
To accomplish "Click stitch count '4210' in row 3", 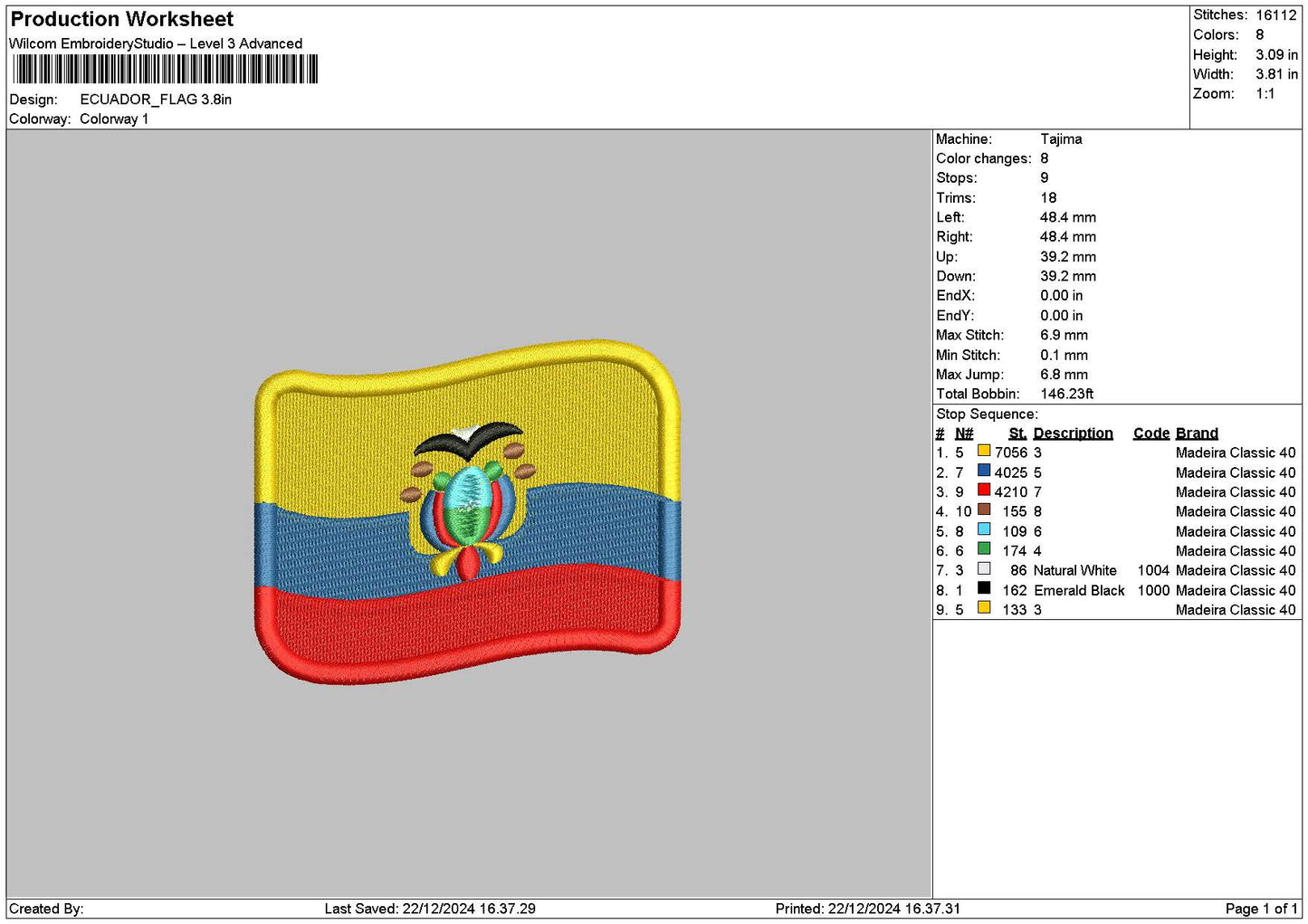I will pos(1011,492).
